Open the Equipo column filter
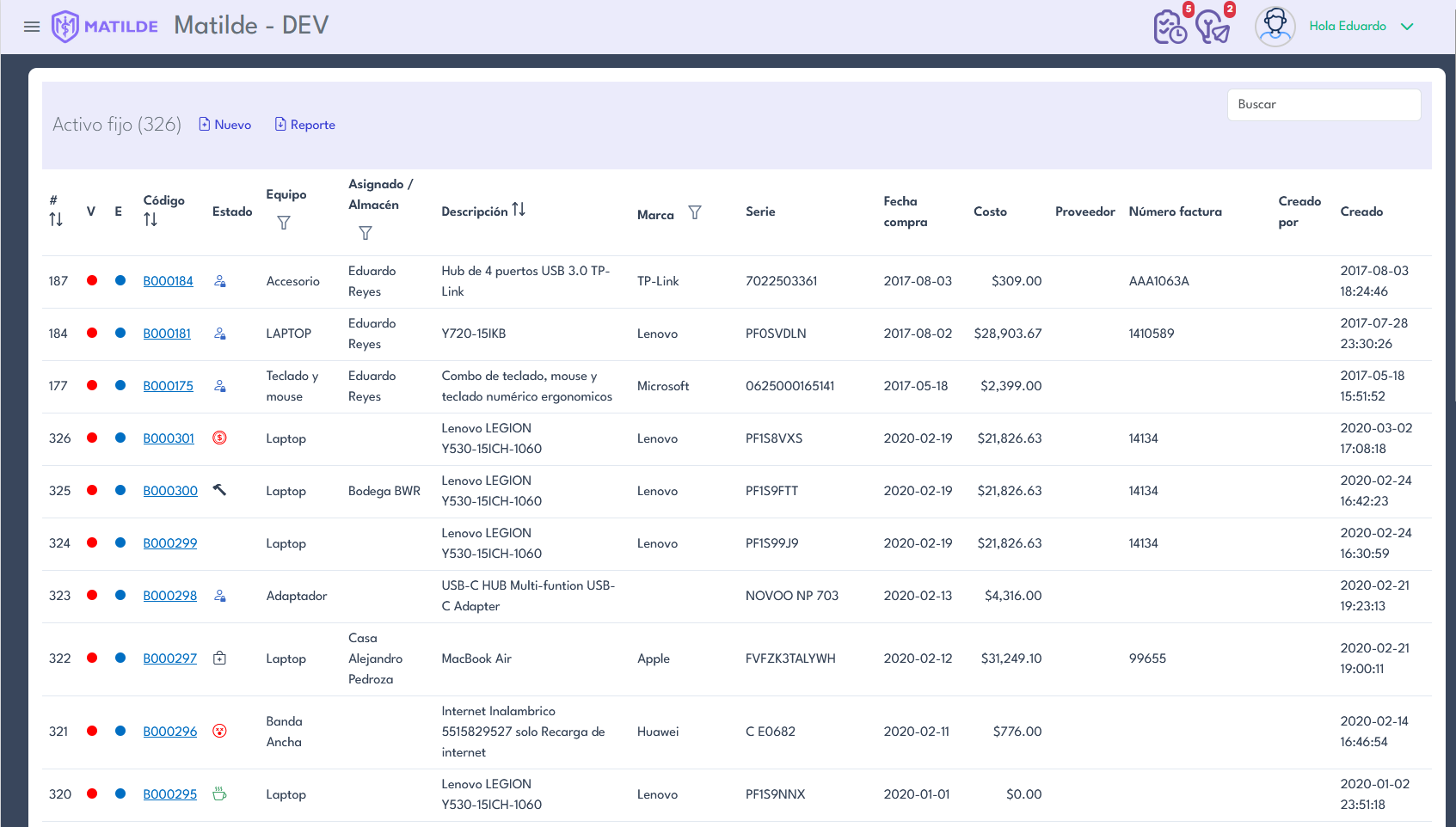Image resolution: width=1456 pixels, height=827 pixels. [x=284, y=223]
